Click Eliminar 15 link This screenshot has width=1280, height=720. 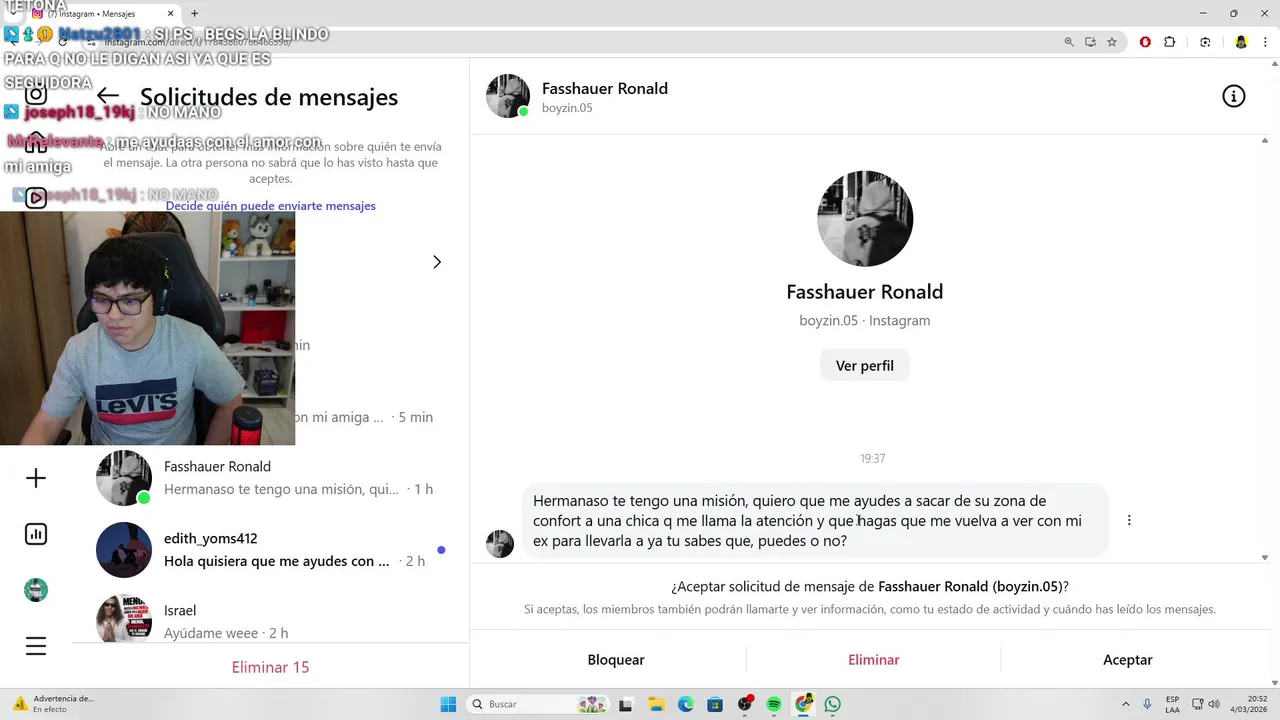click(270, 667)
